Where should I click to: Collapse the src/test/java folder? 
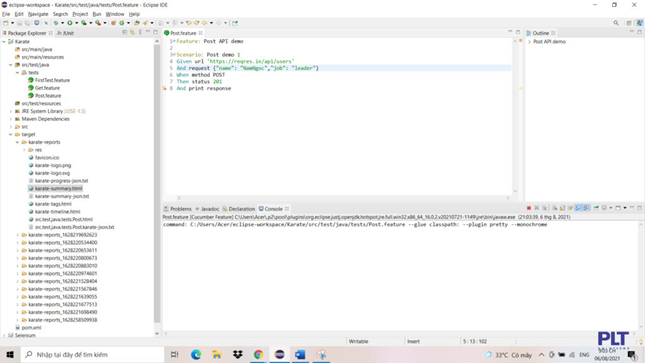tap(11, 65)
